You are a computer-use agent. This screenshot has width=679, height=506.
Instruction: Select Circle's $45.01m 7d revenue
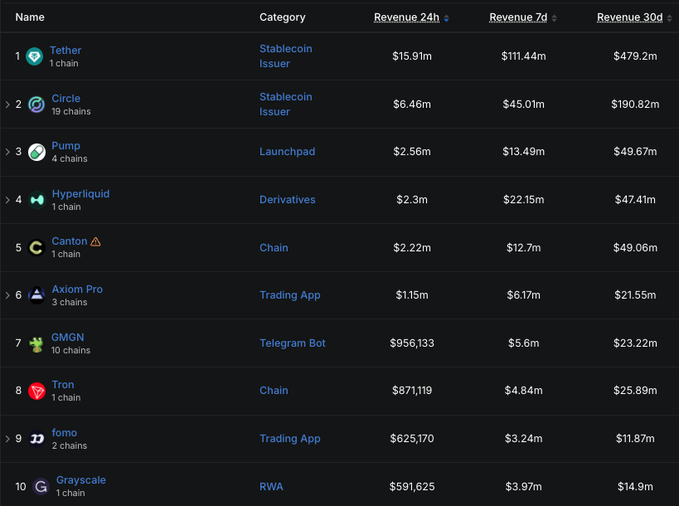pyautogui.click(x=524, y=104)
